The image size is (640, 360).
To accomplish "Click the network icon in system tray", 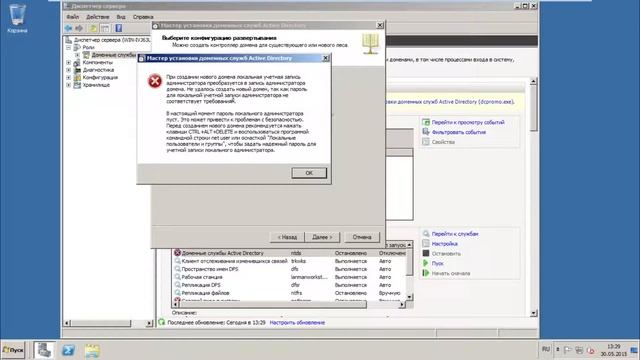I will [x=579, y=350].
